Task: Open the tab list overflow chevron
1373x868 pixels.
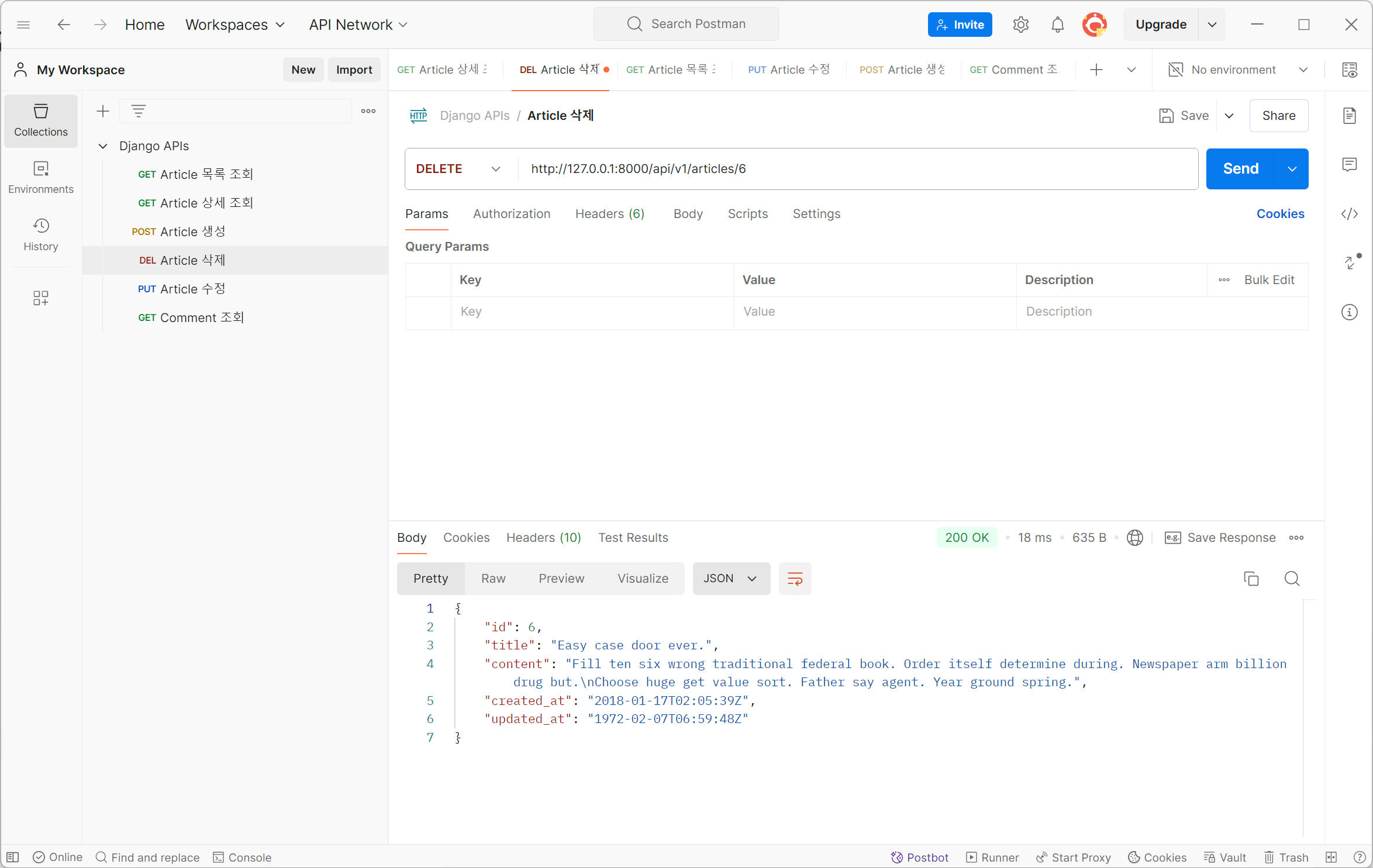Action: [x=1131, y=70]
